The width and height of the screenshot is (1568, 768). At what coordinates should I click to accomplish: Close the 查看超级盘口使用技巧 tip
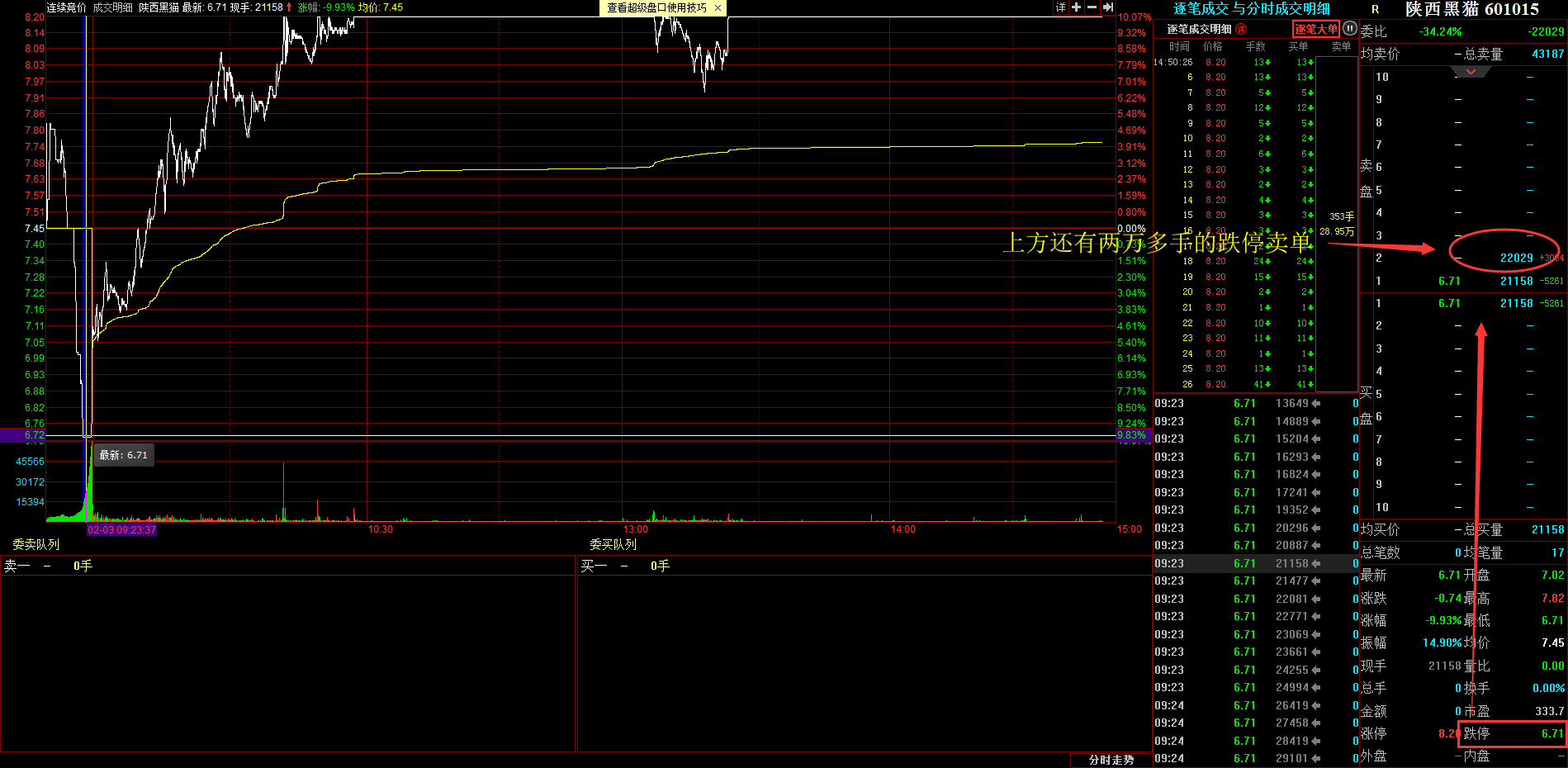click(718, 7)
